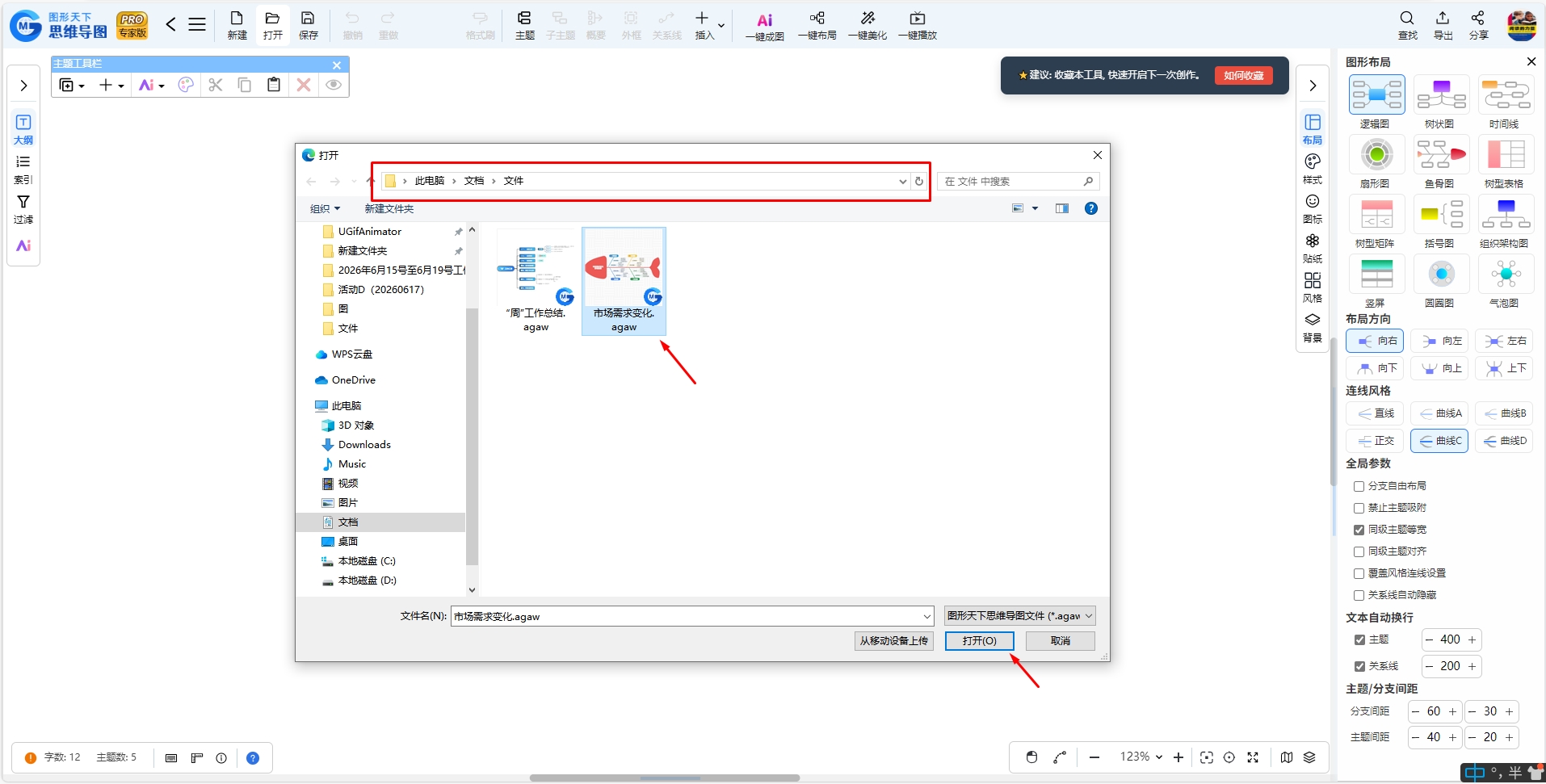Switch to the 样式 panel tab
Viewport: 1546px width, 784px height.
pyautogui.click(x=1313, y=169)
